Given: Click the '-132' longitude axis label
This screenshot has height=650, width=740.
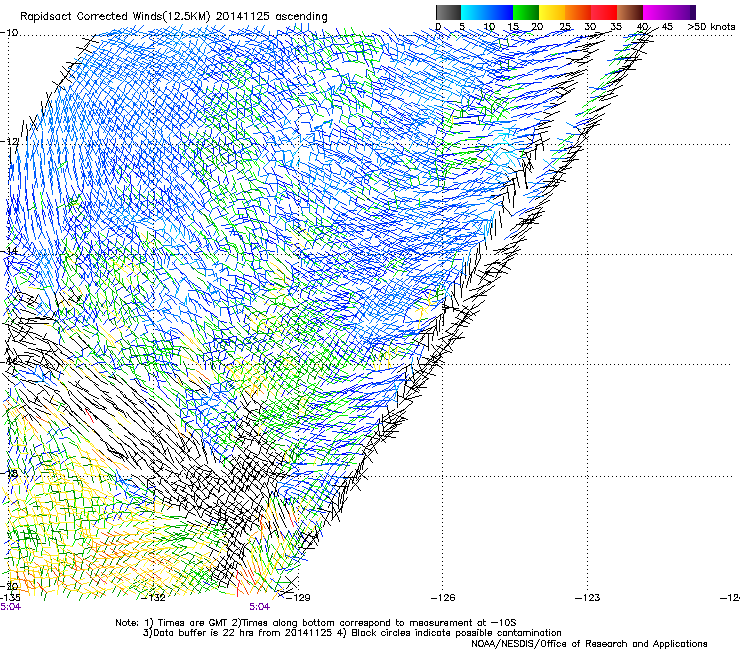Looking at the screenshot, I should pyautogui.click(x=154, y=598).
